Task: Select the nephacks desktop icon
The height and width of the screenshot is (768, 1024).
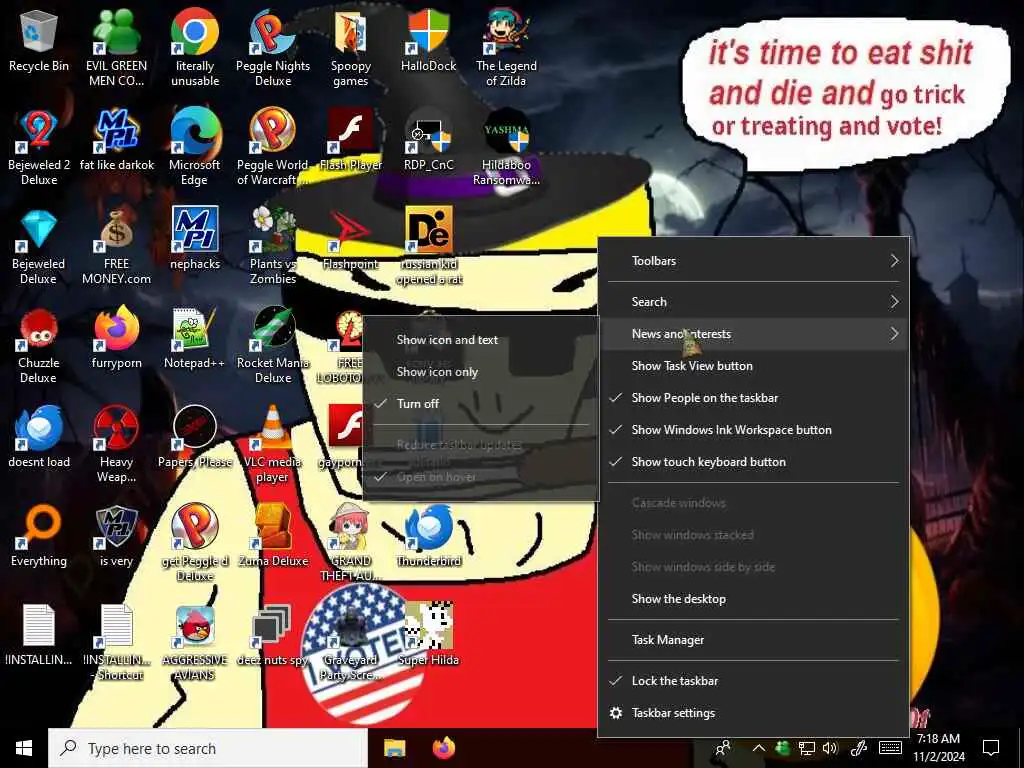Action: (x=195, y=239)
